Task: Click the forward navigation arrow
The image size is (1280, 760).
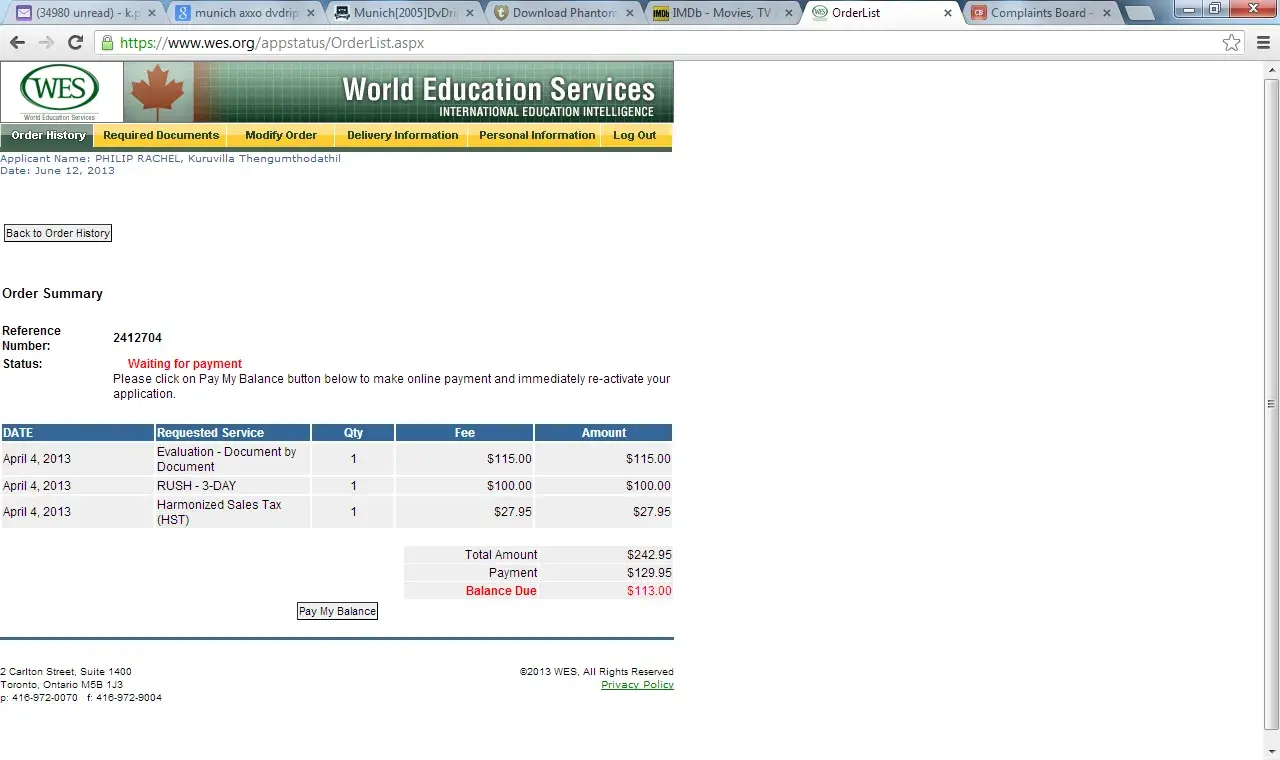Action: (x=46, y=43)
